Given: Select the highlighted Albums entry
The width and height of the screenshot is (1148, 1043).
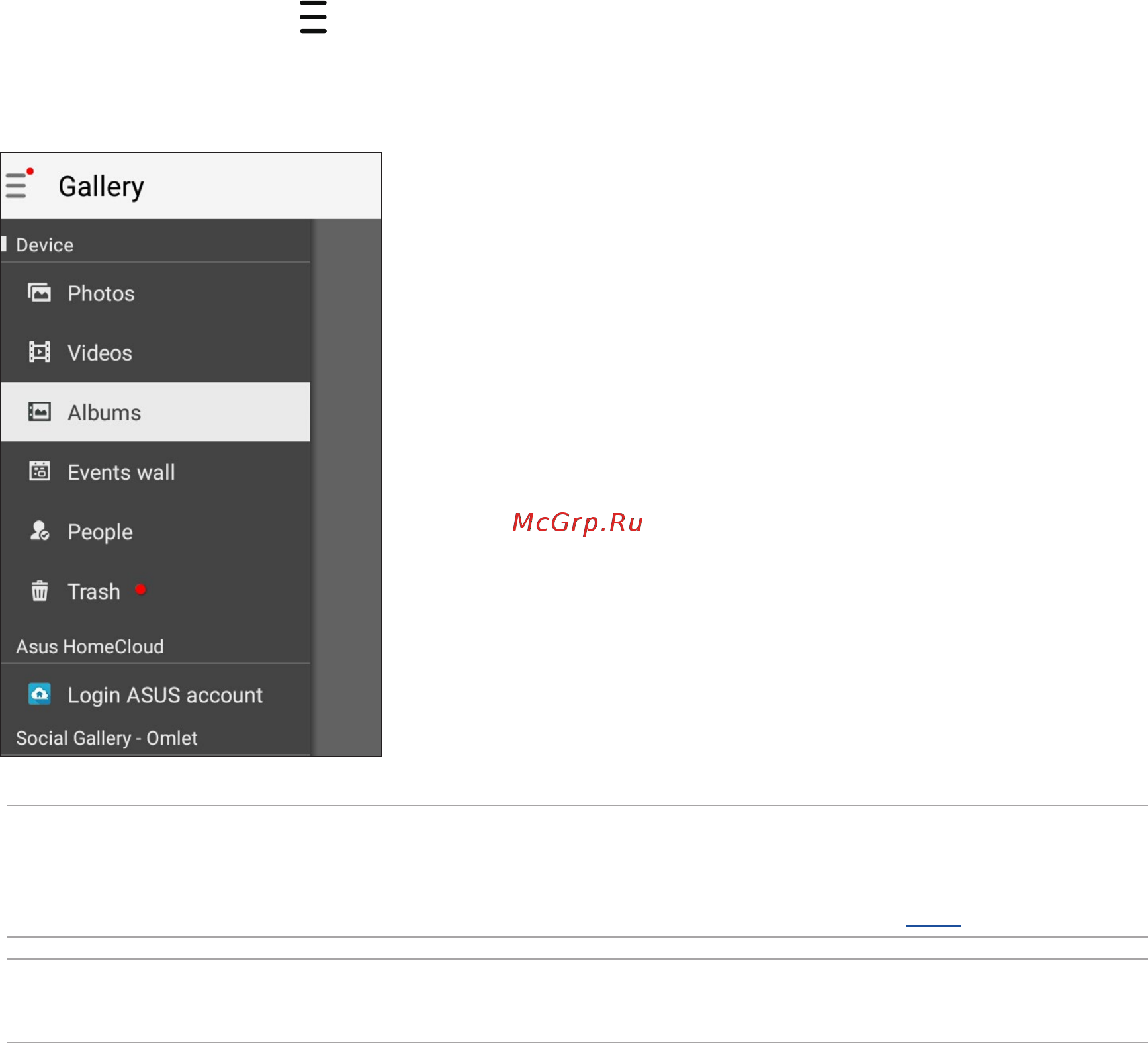Looking at the screenshot, I should click(155, 412).
